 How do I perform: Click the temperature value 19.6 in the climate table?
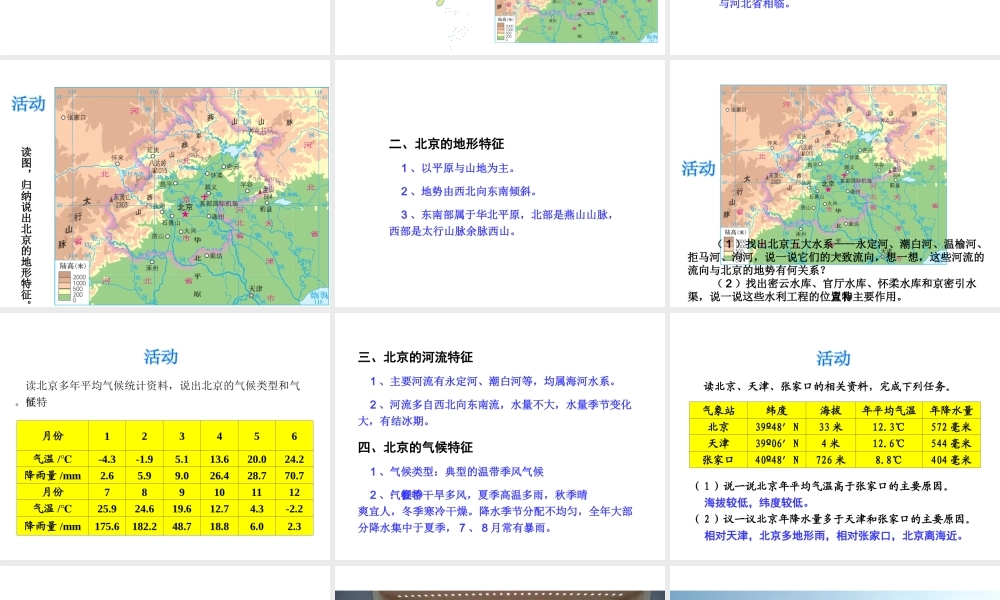click(x=182, y=509)
